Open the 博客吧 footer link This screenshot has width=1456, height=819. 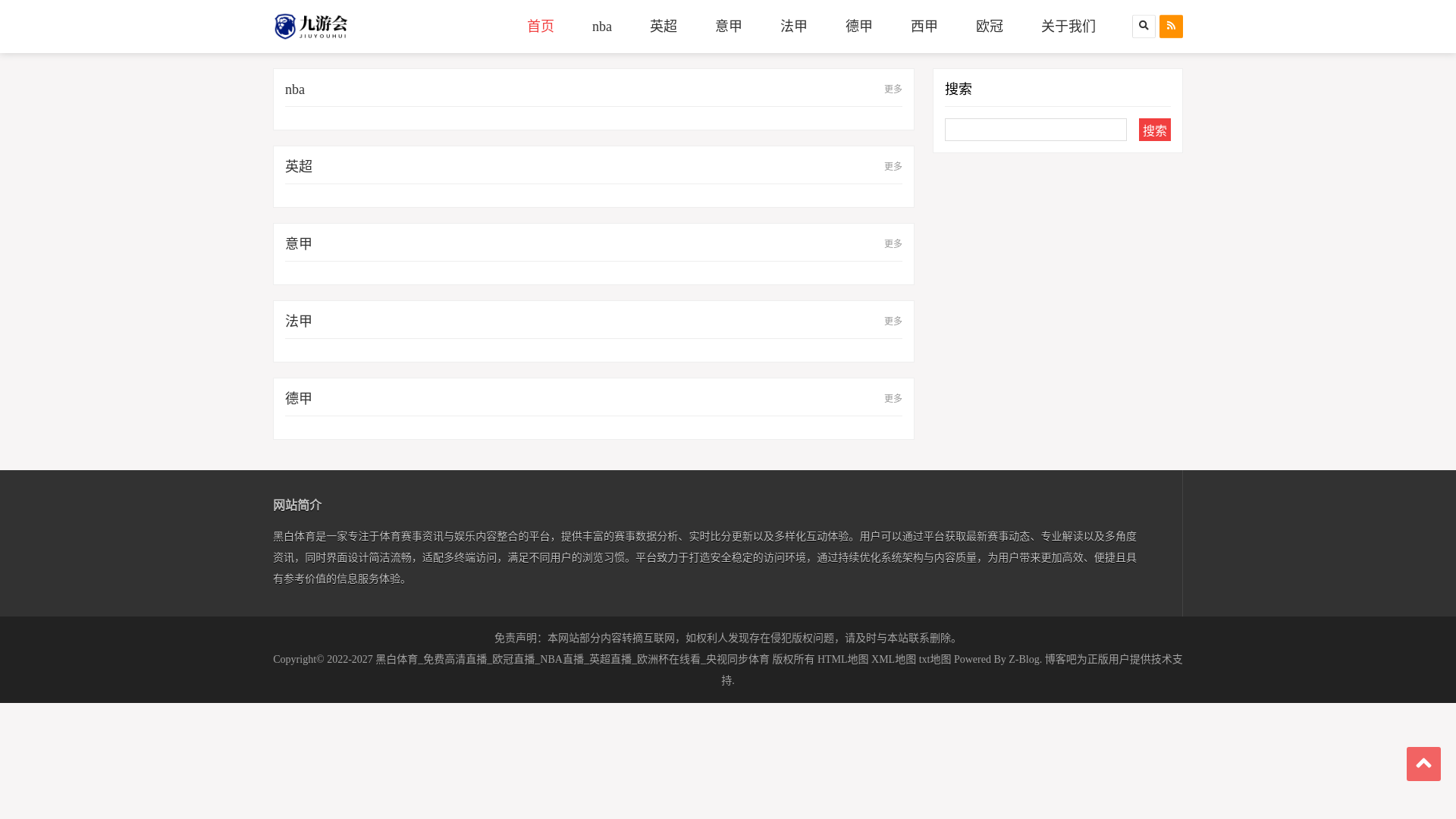coord(1061,660)
